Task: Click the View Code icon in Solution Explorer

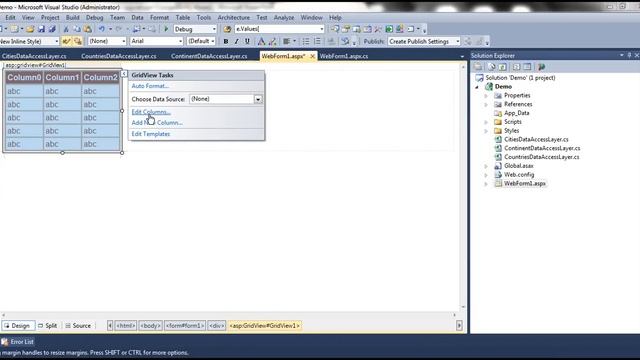Action: click(x=516, y=67)
